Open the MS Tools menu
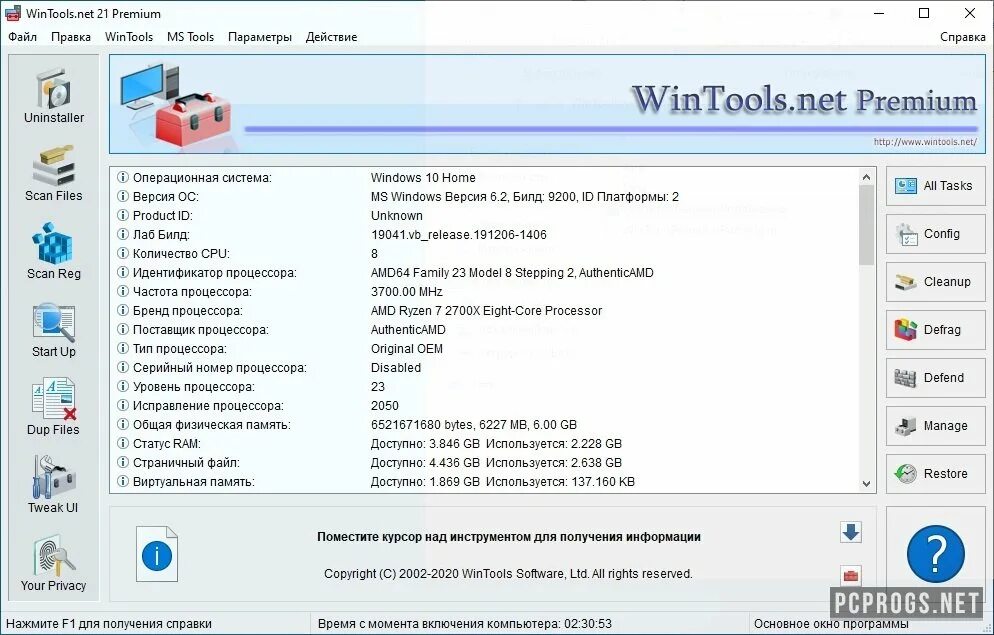The width and height of the screenshot is (994, 635). (x=190, y=37)
